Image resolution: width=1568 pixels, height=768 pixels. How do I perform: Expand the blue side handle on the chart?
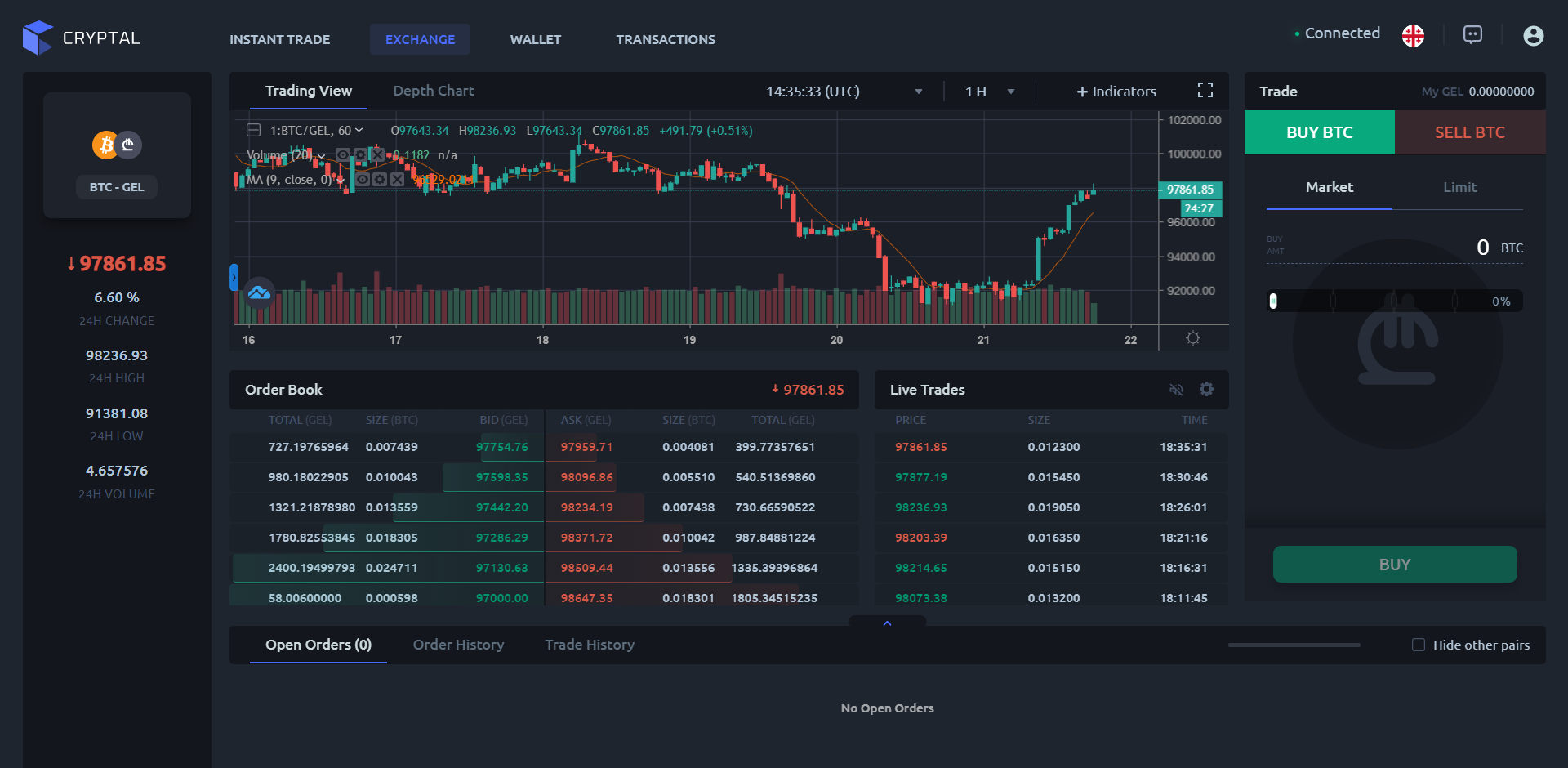234,277
